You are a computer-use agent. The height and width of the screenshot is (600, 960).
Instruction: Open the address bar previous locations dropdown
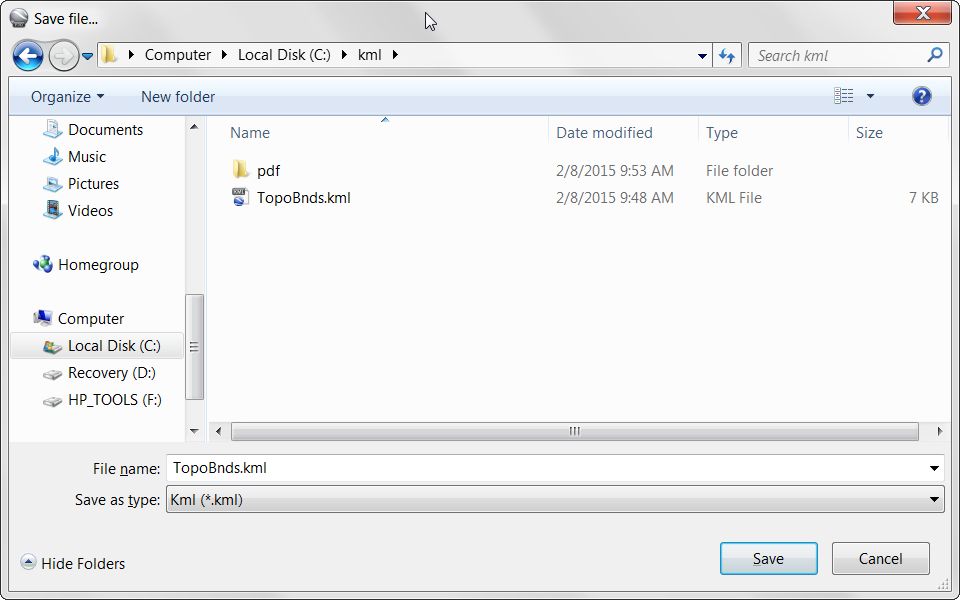(702, 56)
